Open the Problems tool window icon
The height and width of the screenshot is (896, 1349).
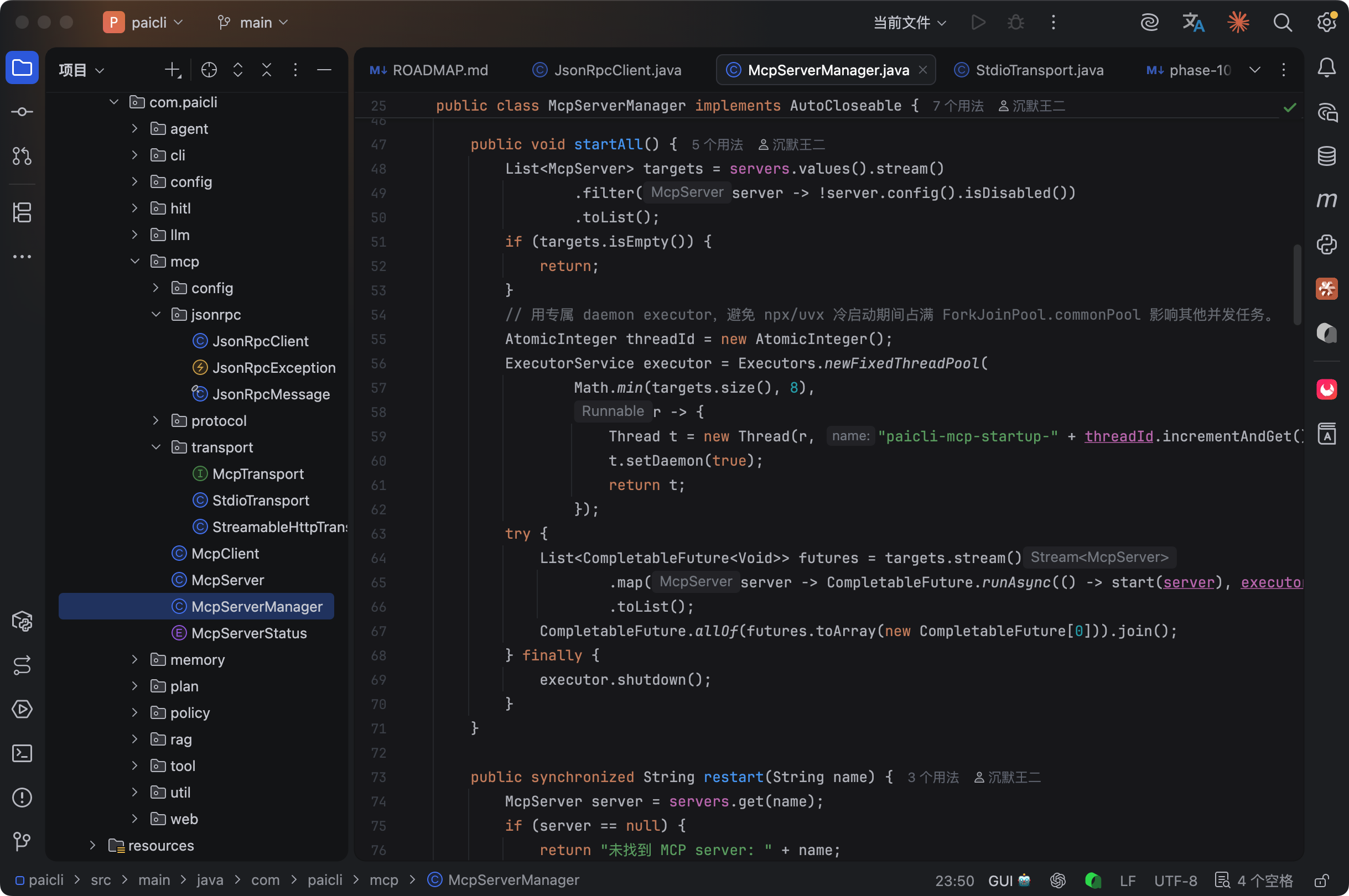(22, 797)
